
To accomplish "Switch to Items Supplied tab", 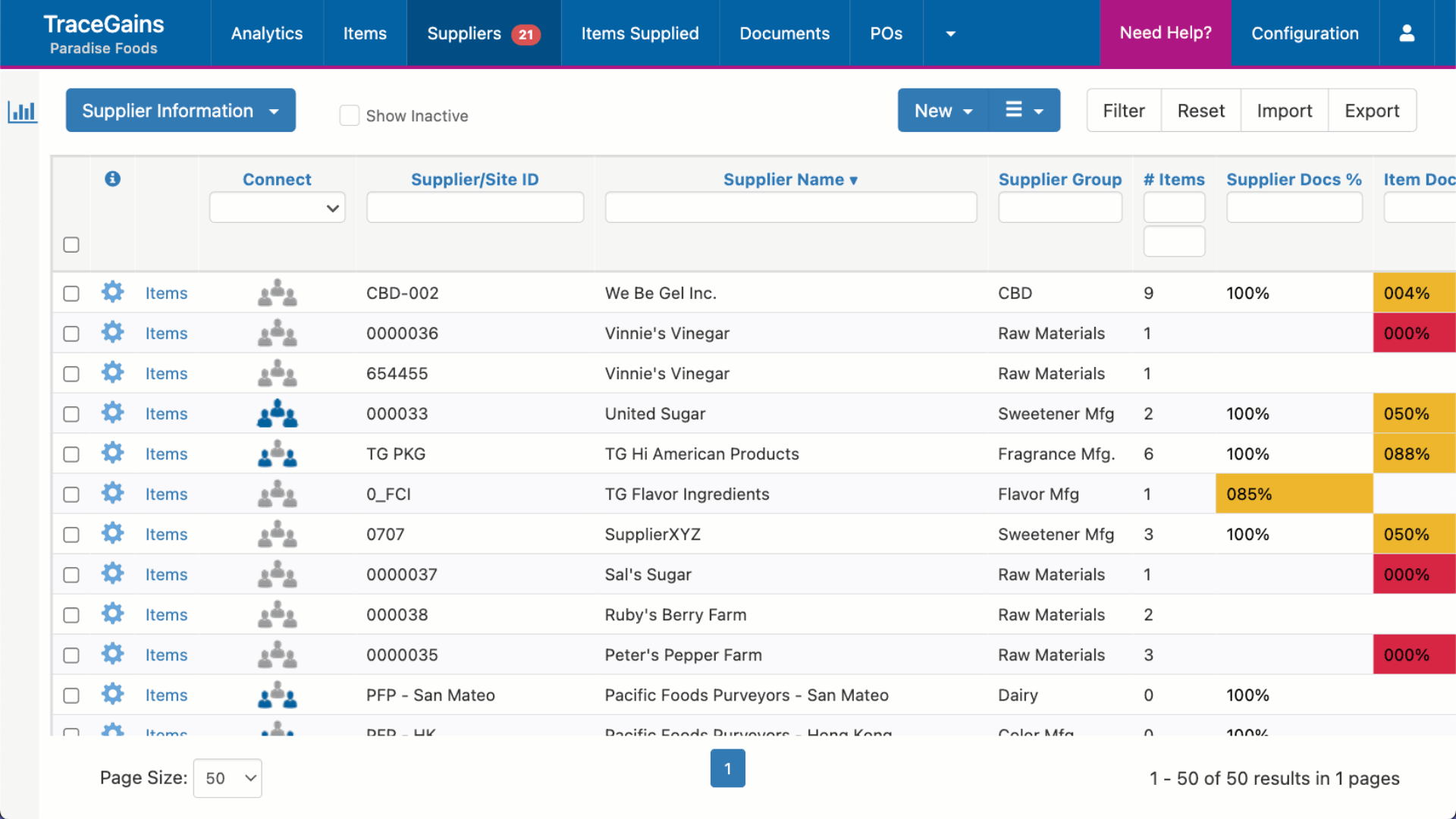I will point(640,33).
